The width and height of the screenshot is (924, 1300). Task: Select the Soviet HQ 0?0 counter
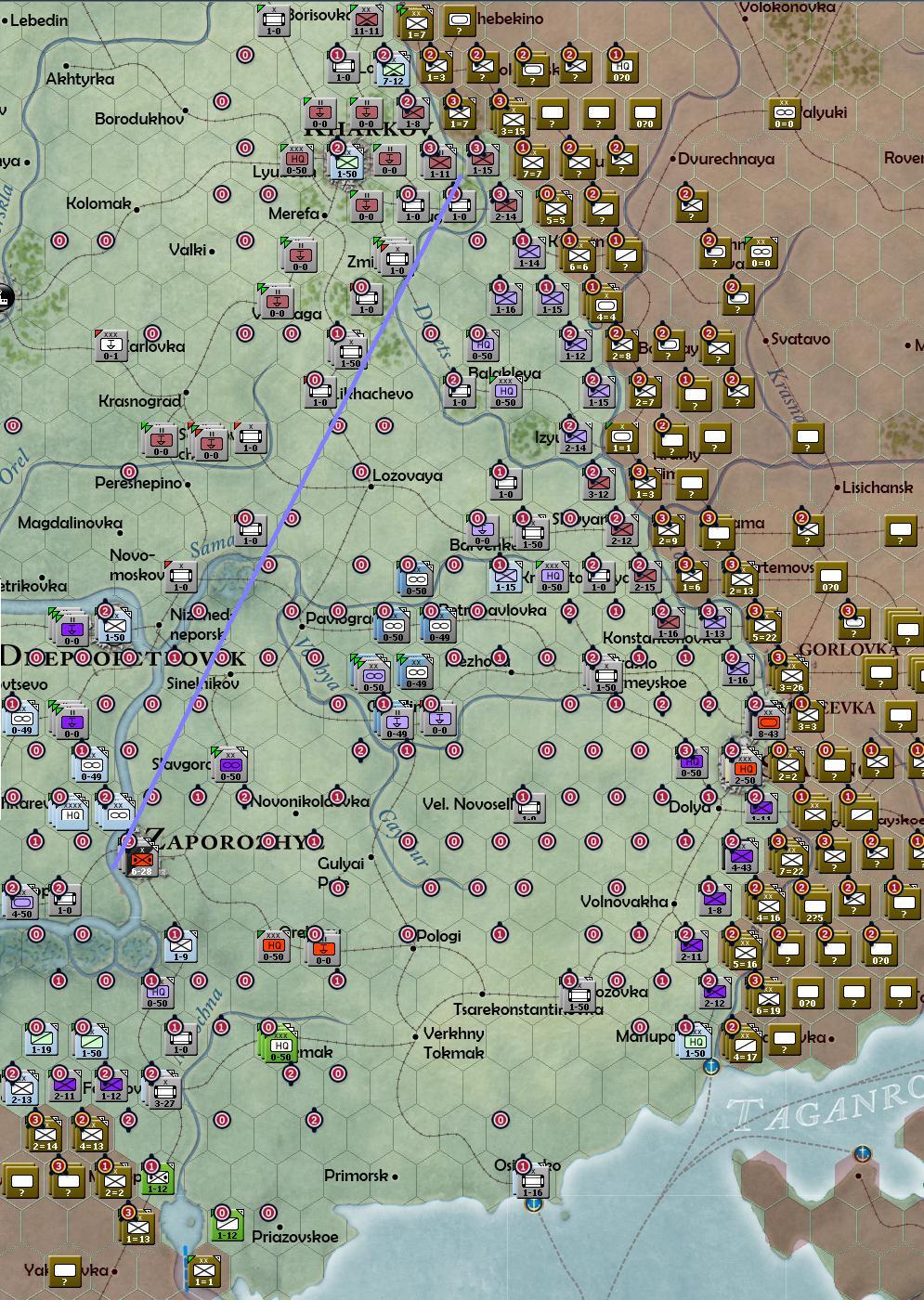pyautogui.click(x=621, y=67)
